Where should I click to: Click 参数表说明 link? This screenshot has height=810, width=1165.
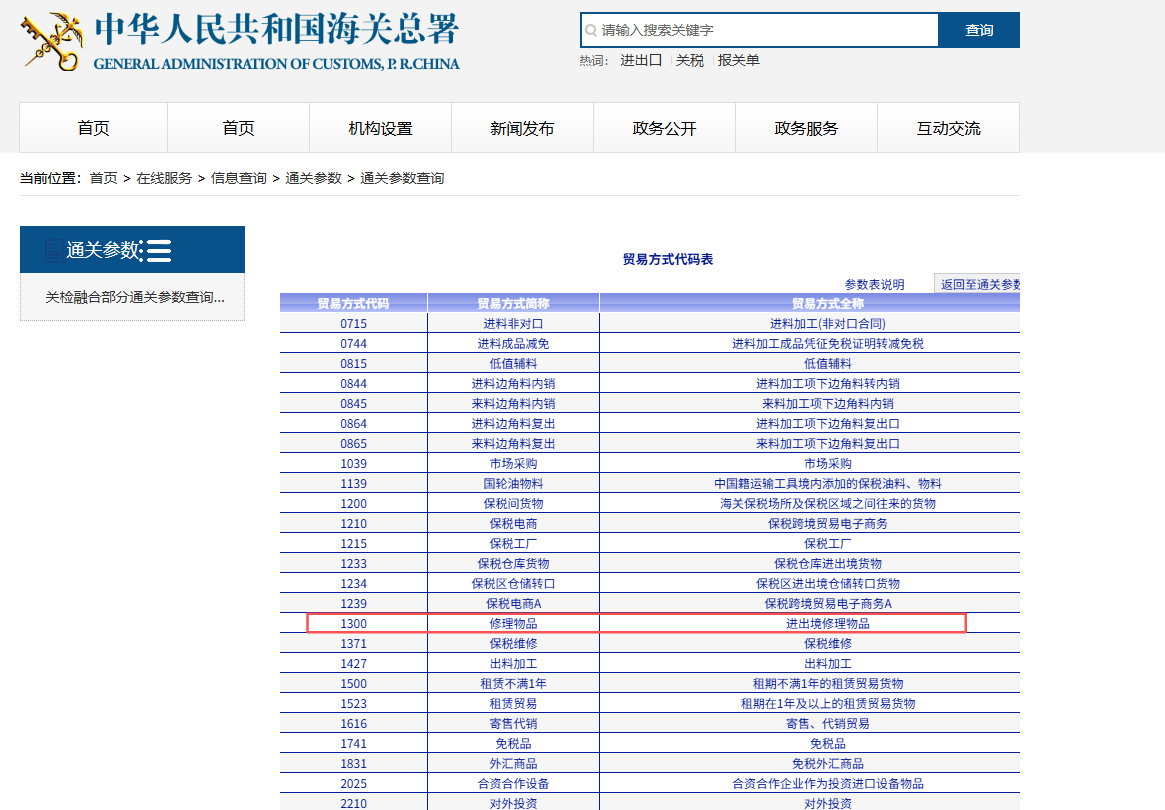(874, 285)
